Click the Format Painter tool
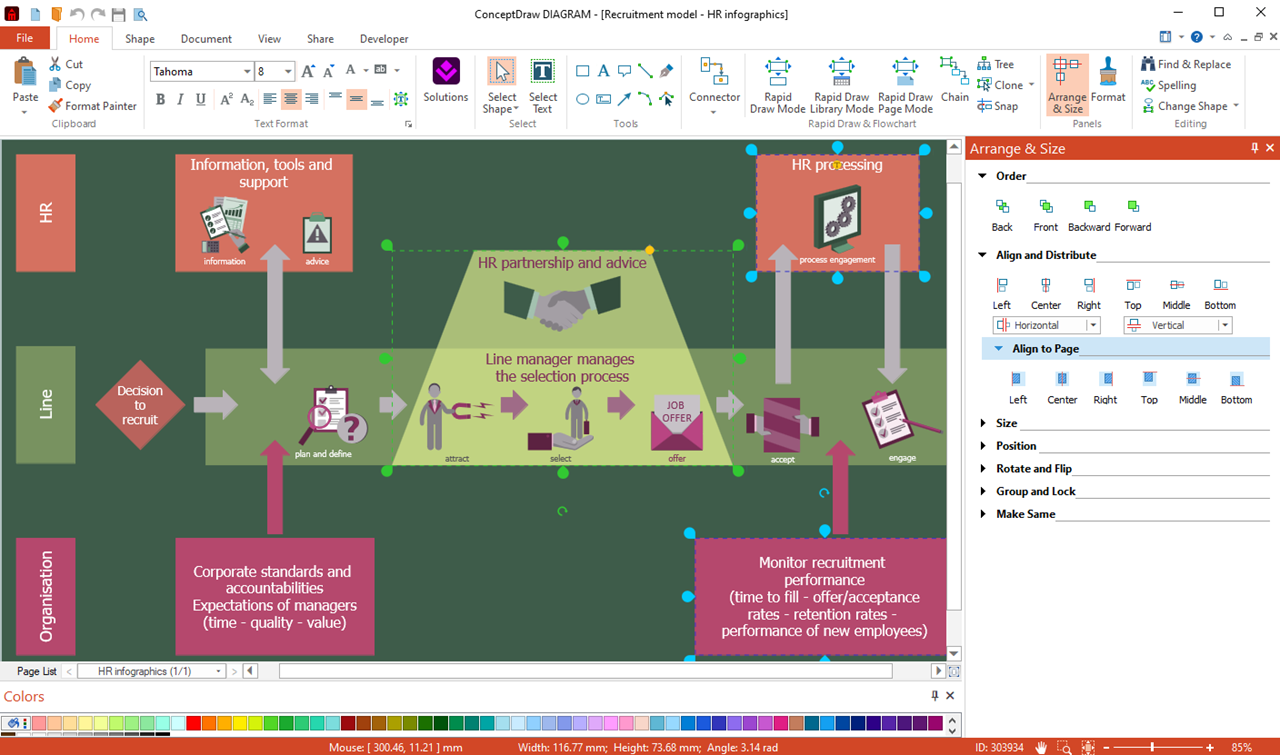 coord(92,106)
